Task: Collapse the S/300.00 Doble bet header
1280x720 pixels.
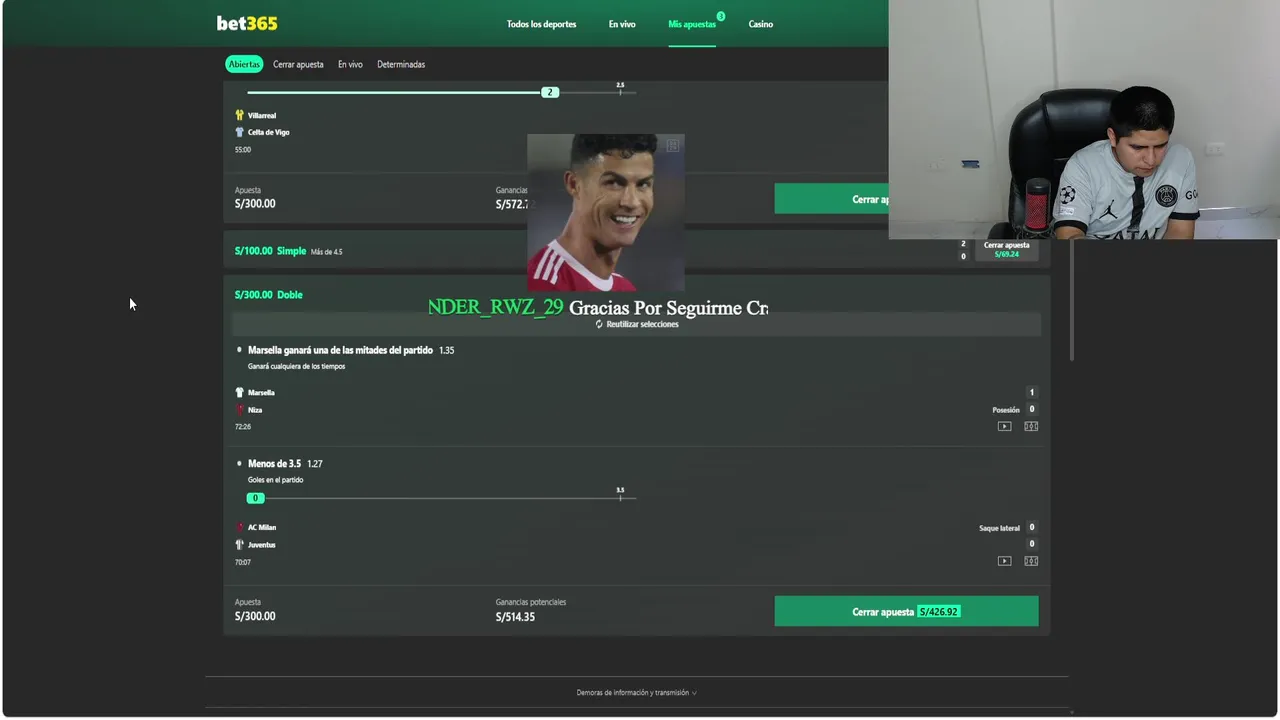Action: (636, 294)
